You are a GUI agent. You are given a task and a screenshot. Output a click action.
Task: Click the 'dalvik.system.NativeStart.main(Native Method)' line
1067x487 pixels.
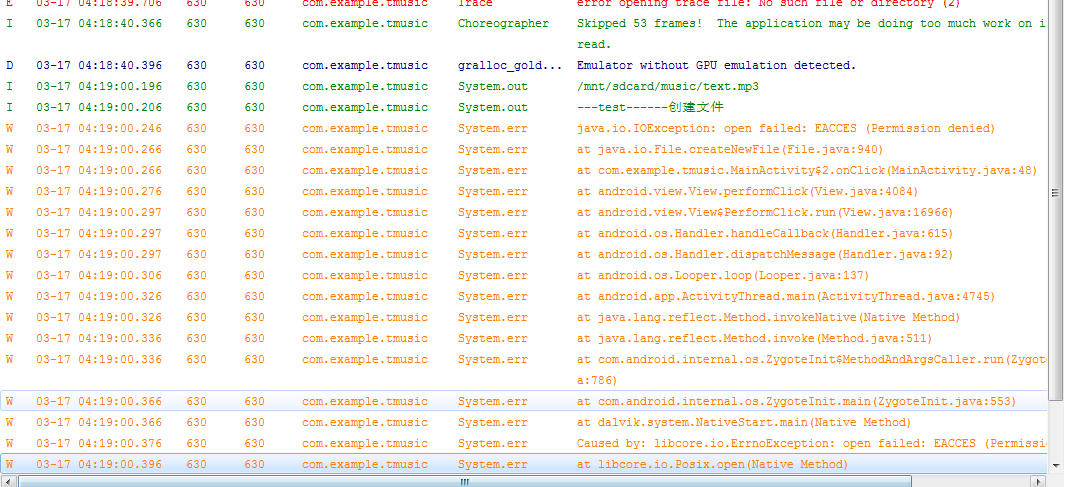pos(744,423)
